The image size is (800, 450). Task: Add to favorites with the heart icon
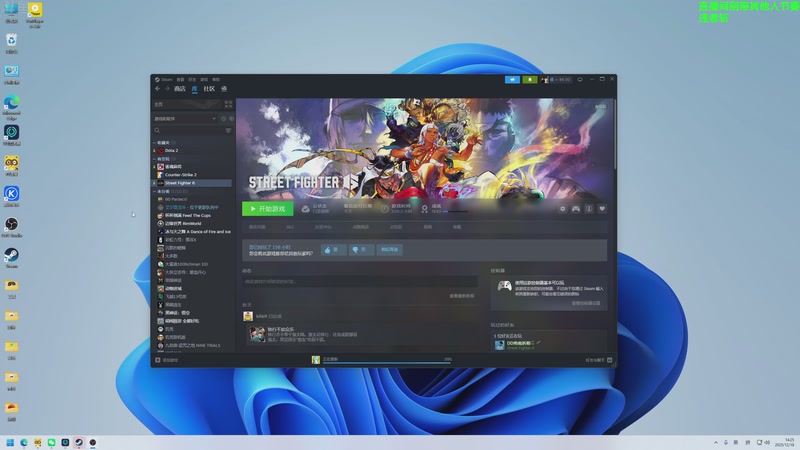tap(602, 209)
